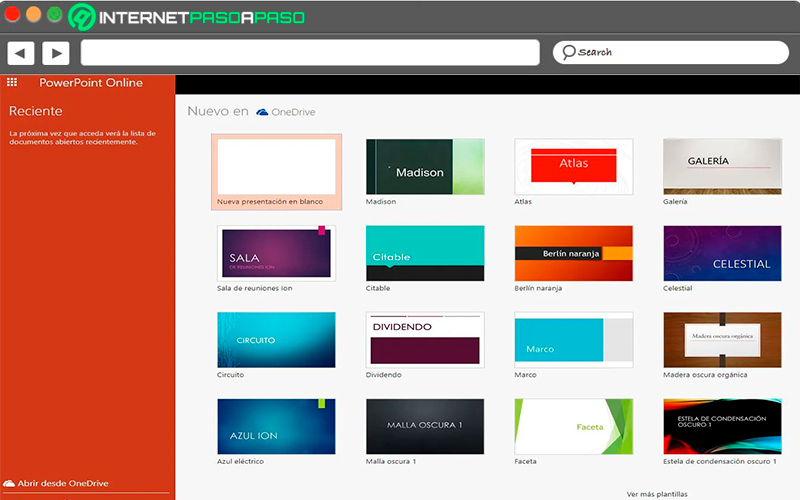The image size is (800, 500).
Task: Choose the Berlín naranja template
Action: [x=574, y=253]
